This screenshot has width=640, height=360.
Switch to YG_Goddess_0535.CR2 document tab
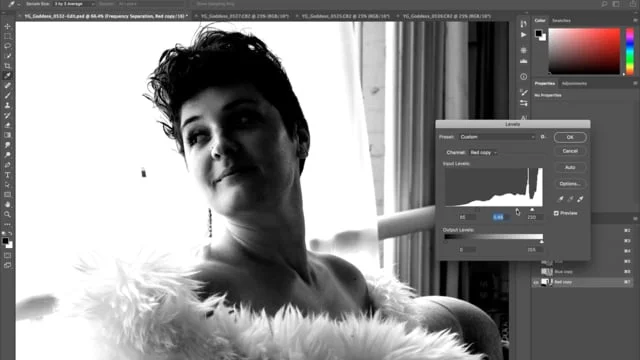click(345, 16)
